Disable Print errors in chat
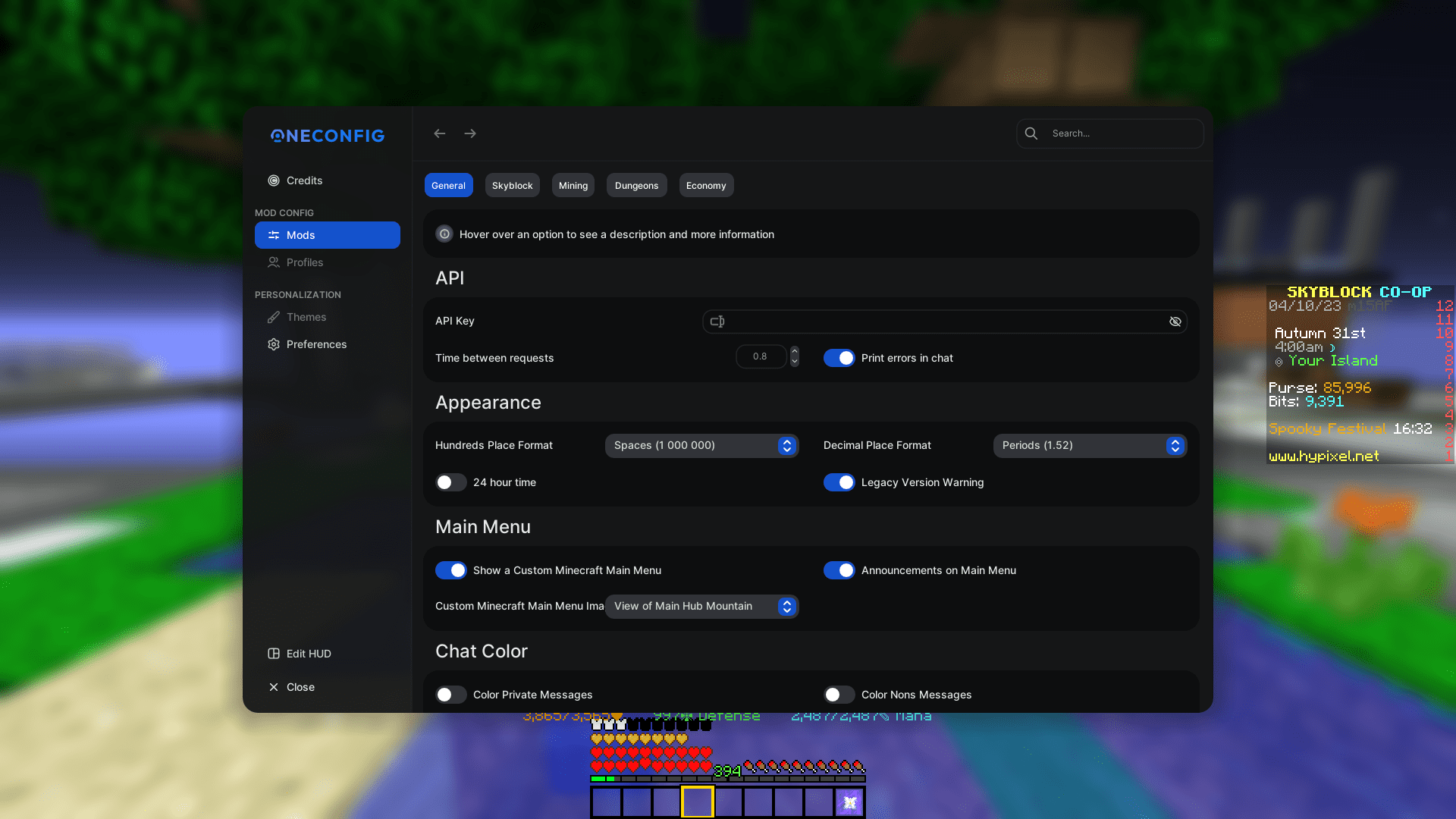 pyautogui.click(x=839, y=358)
